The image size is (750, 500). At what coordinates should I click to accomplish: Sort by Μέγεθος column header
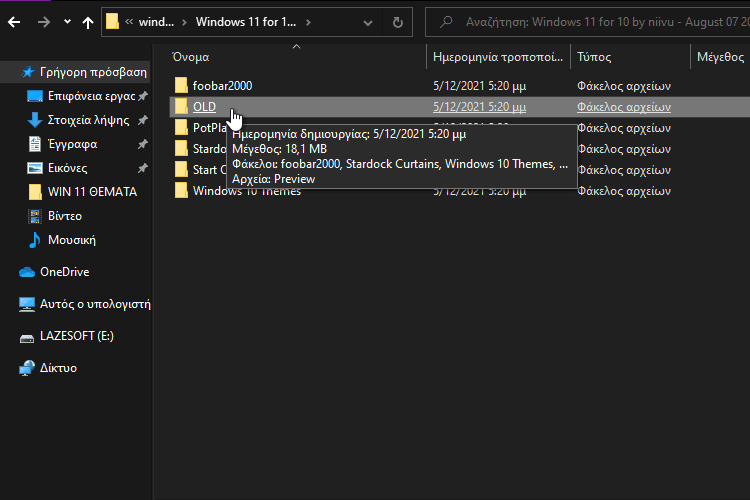tap(720, 57)
